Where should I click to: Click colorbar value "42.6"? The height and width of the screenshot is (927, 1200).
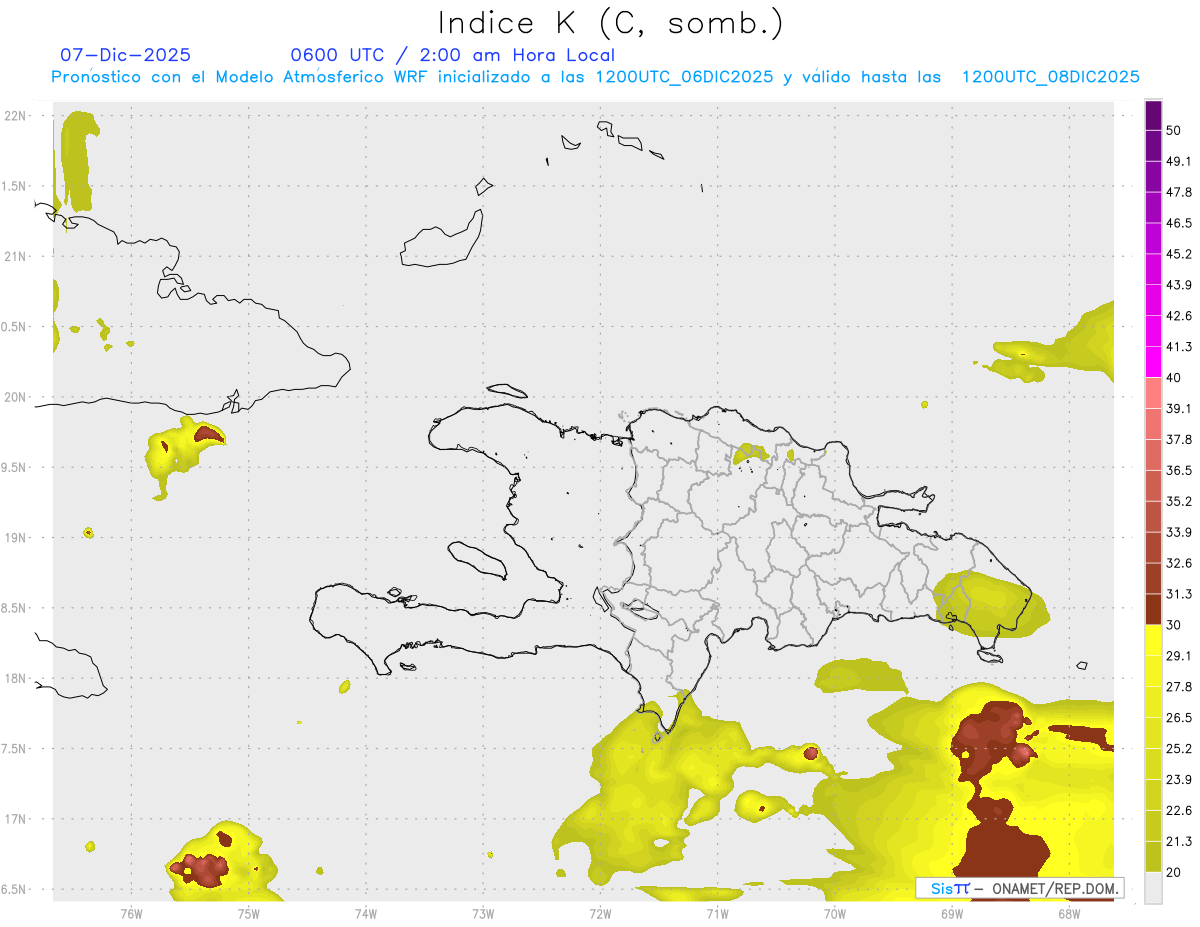[x=1180, y=316]
